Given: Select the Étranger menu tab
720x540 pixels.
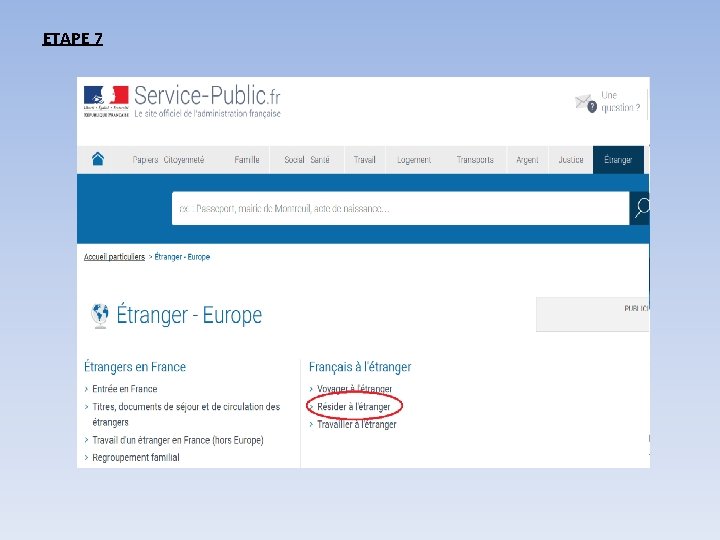Looking at the screenshot, I should pyautogui.click(x=618, y=160).
